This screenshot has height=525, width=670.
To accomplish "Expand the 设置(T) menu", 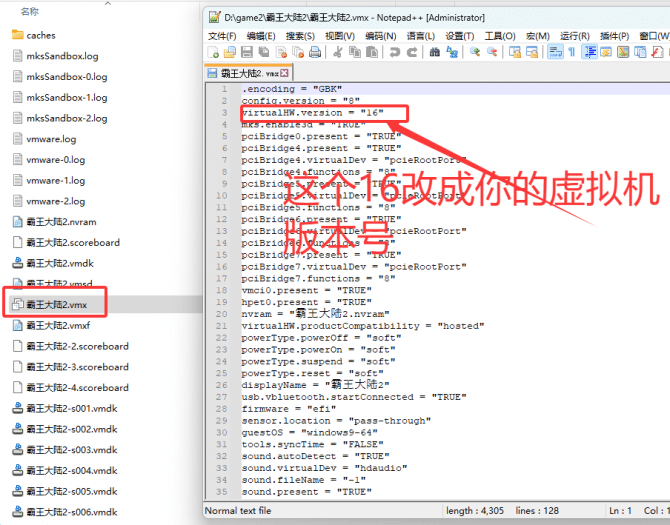I will 460,36.
